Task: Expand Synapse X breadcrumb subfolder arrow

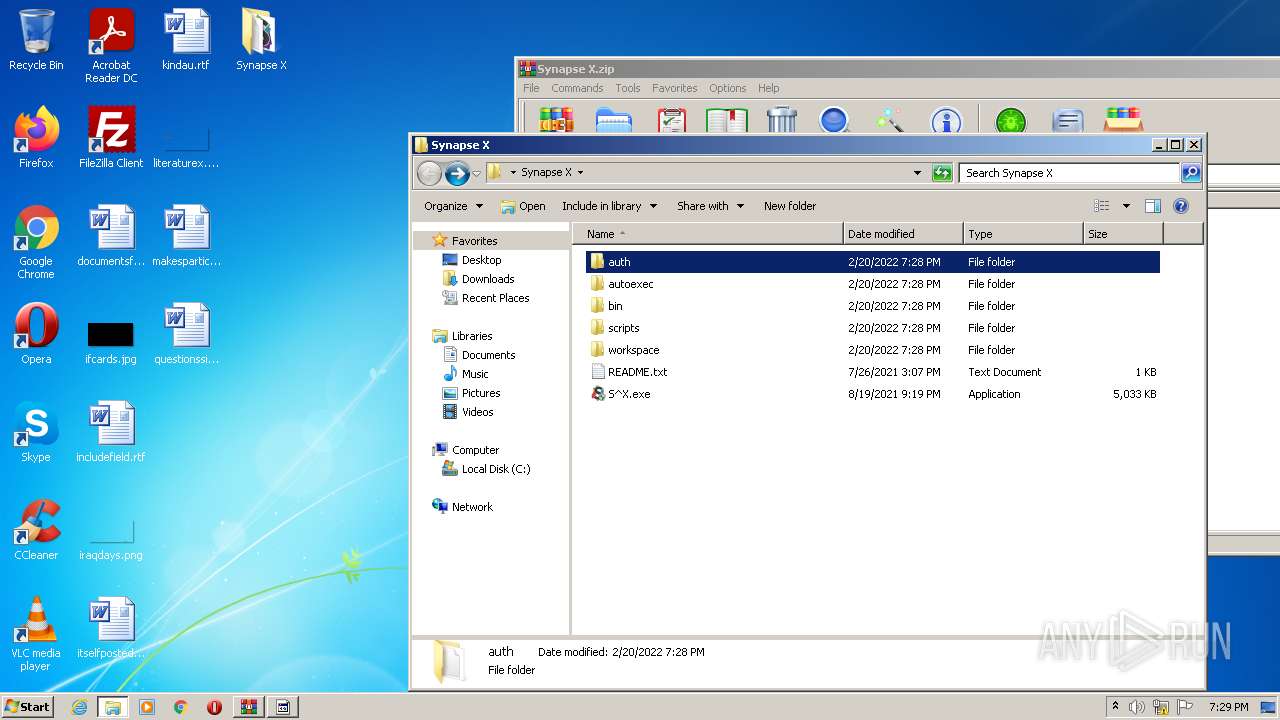Action: tap(580, 173)
